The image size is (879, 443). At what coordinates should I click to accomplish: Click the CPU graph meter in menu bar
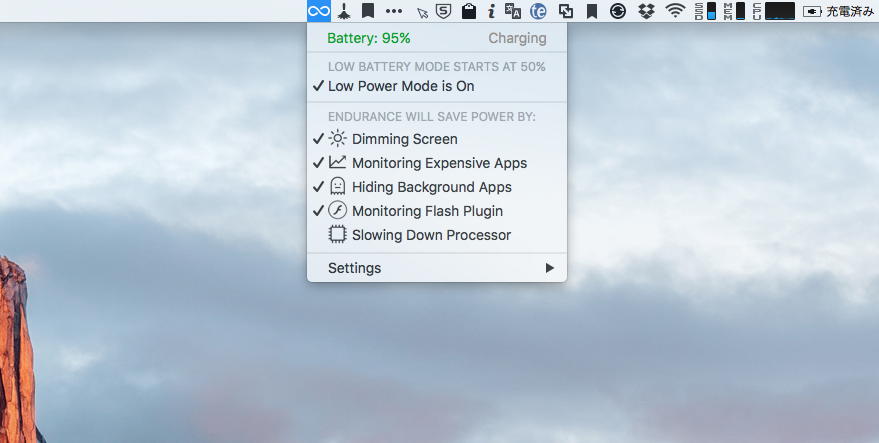coord(774,11)
